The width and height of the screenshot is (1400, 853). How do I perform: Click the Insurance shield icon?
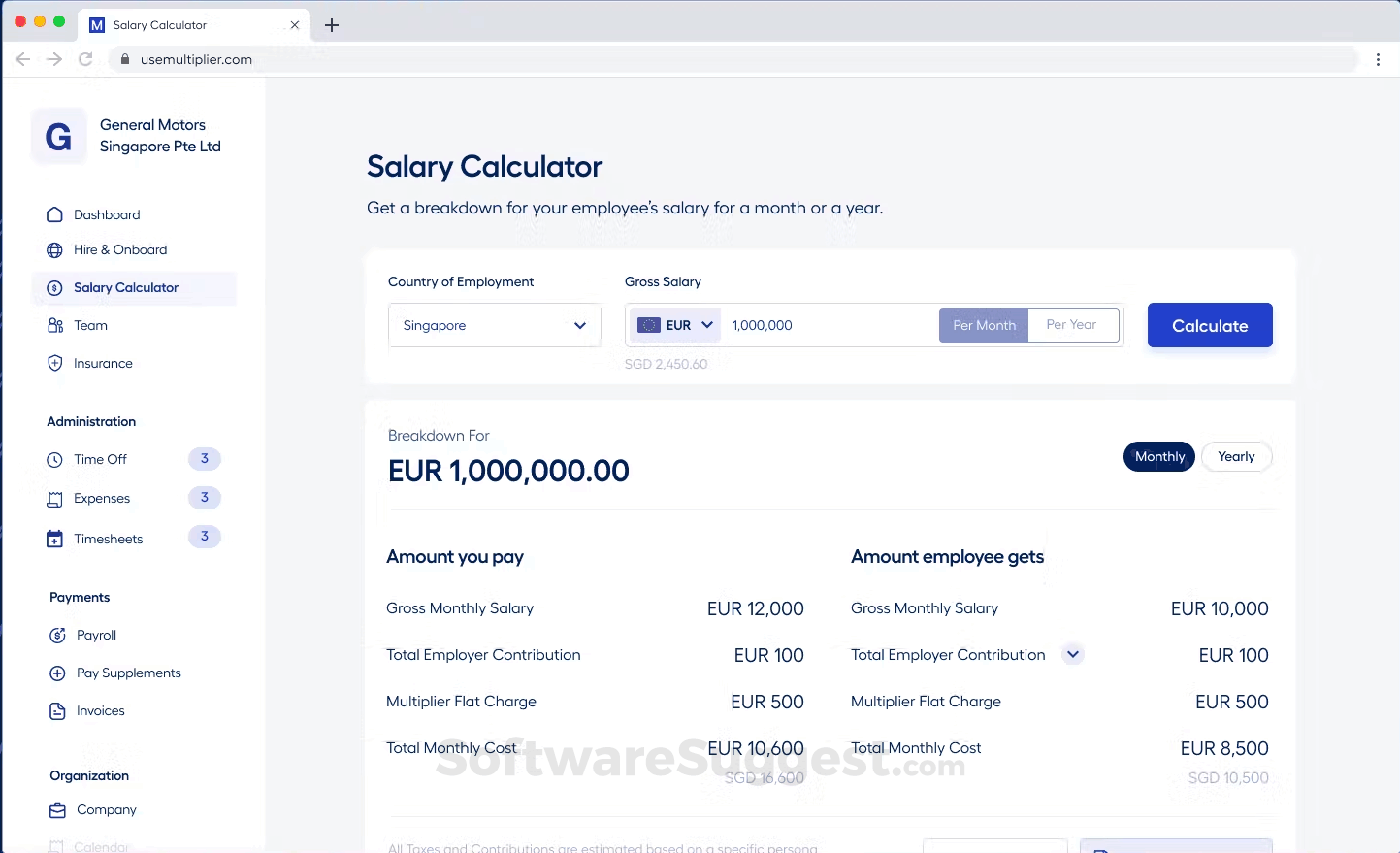(55, 363)
